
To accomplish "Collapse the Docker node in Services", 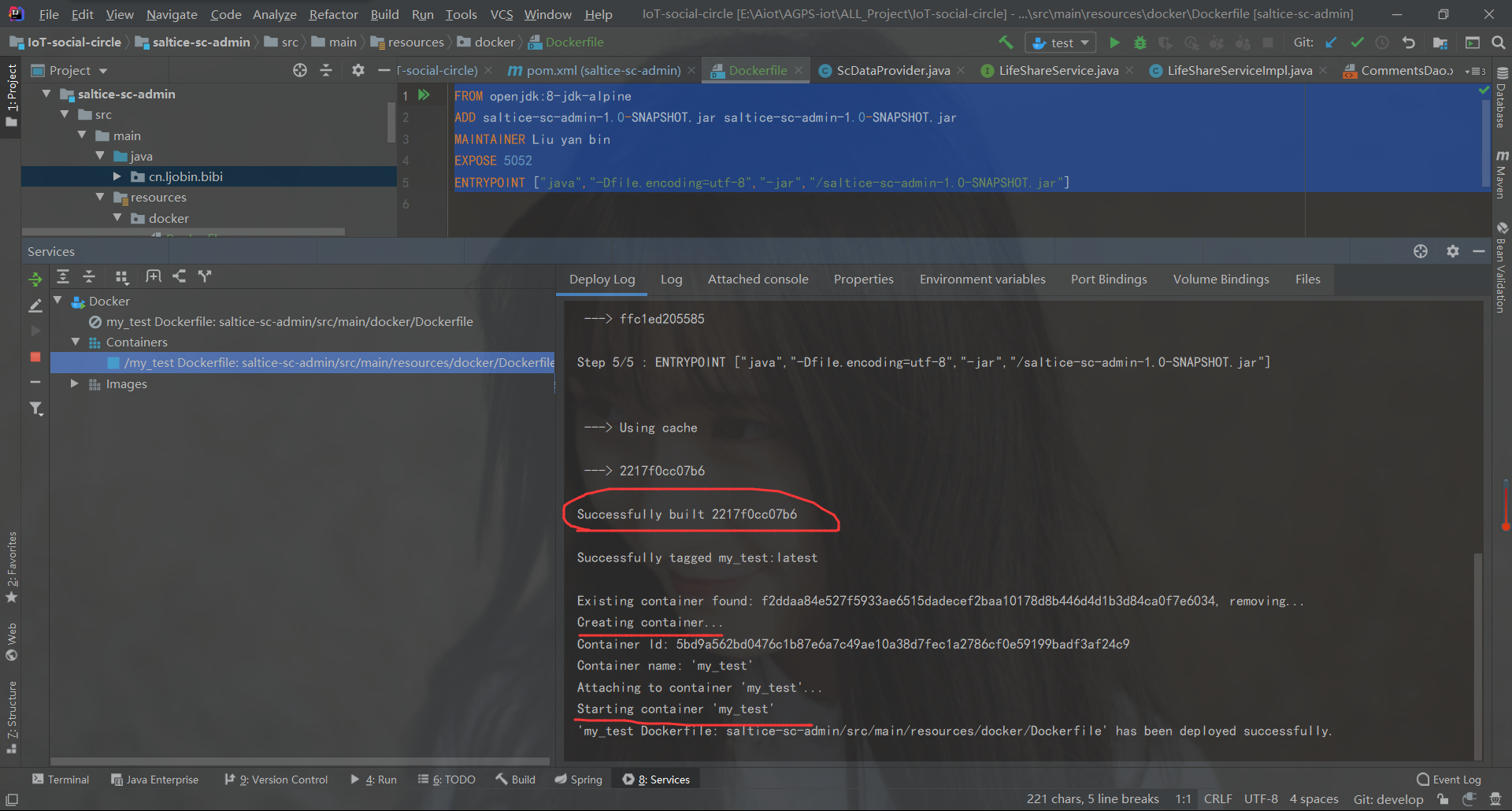I will (x=57, y=301).
